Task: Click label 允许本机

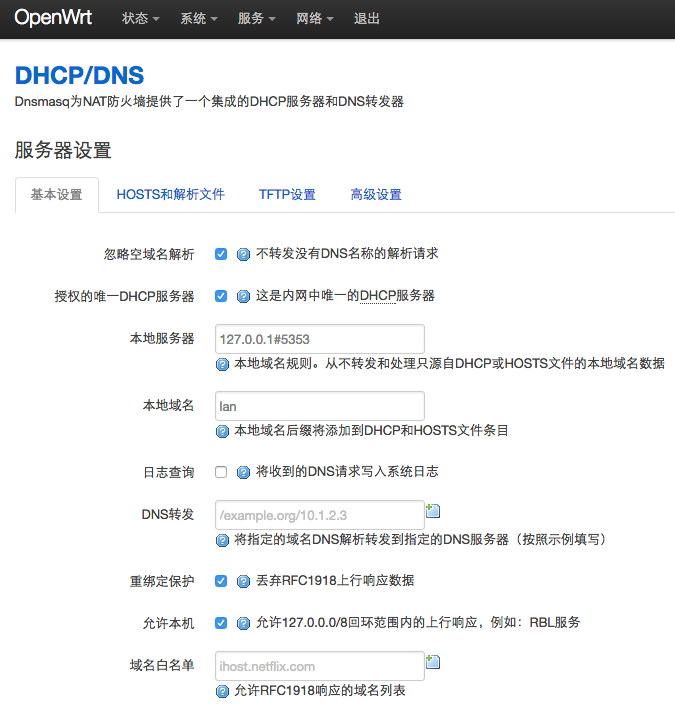Action: (169, 623)
